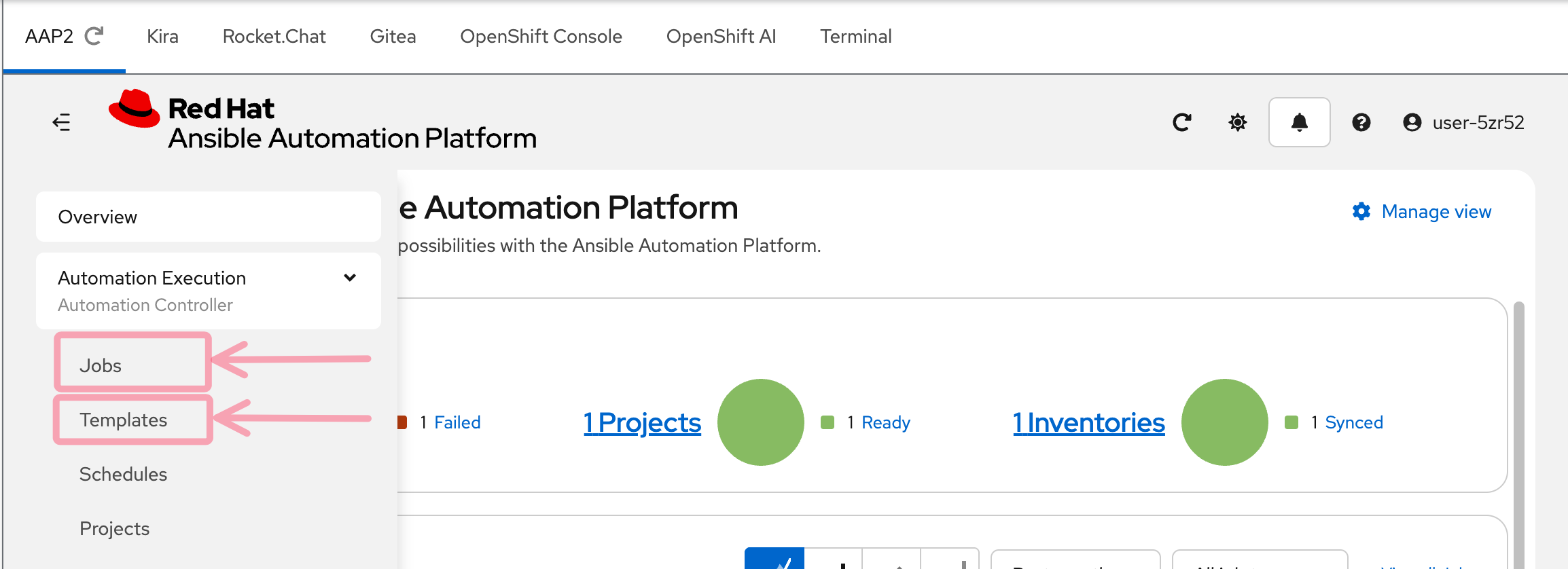This screenshot has width=1568, height=569.
Task: Open Templates in the sidebar
Action: 124,420
